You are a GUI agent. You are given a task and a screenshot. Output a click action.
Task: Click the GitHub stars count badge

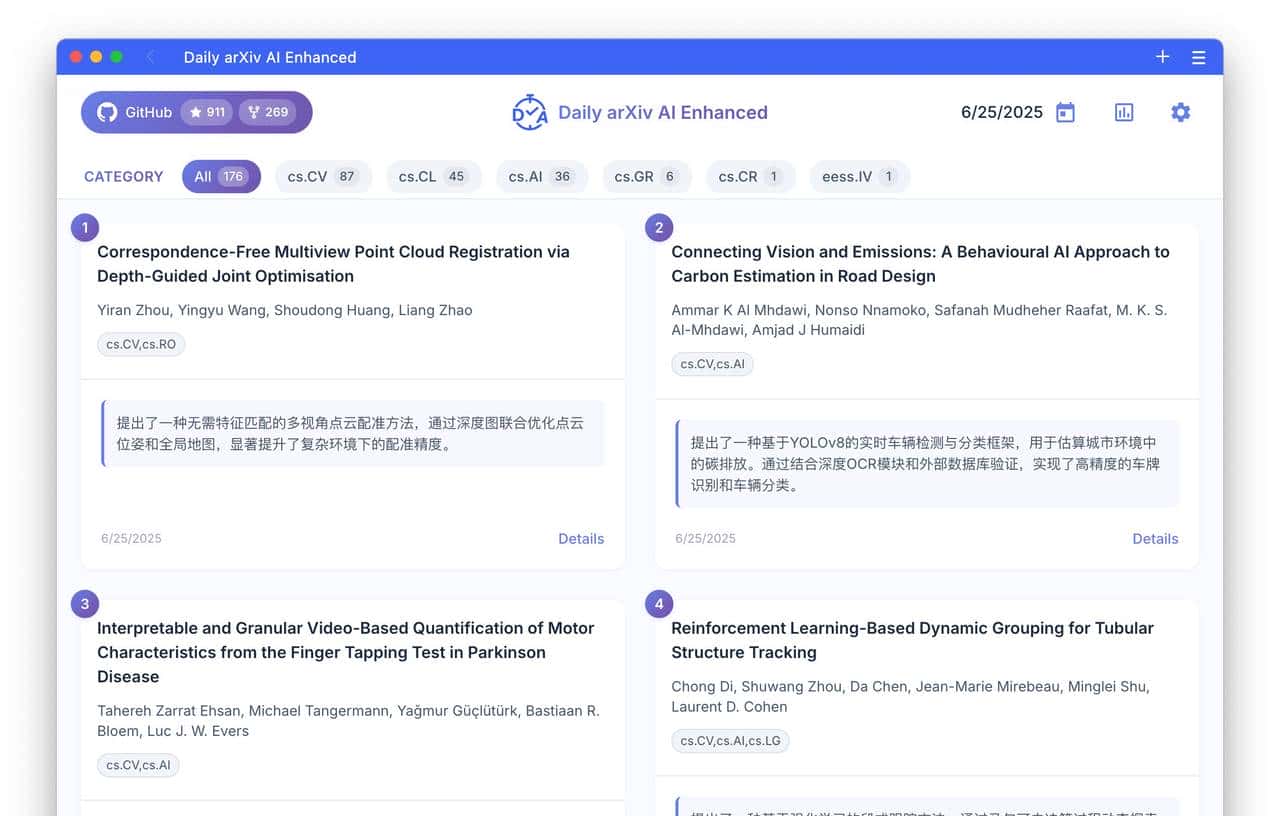click(x=207, y=113)
